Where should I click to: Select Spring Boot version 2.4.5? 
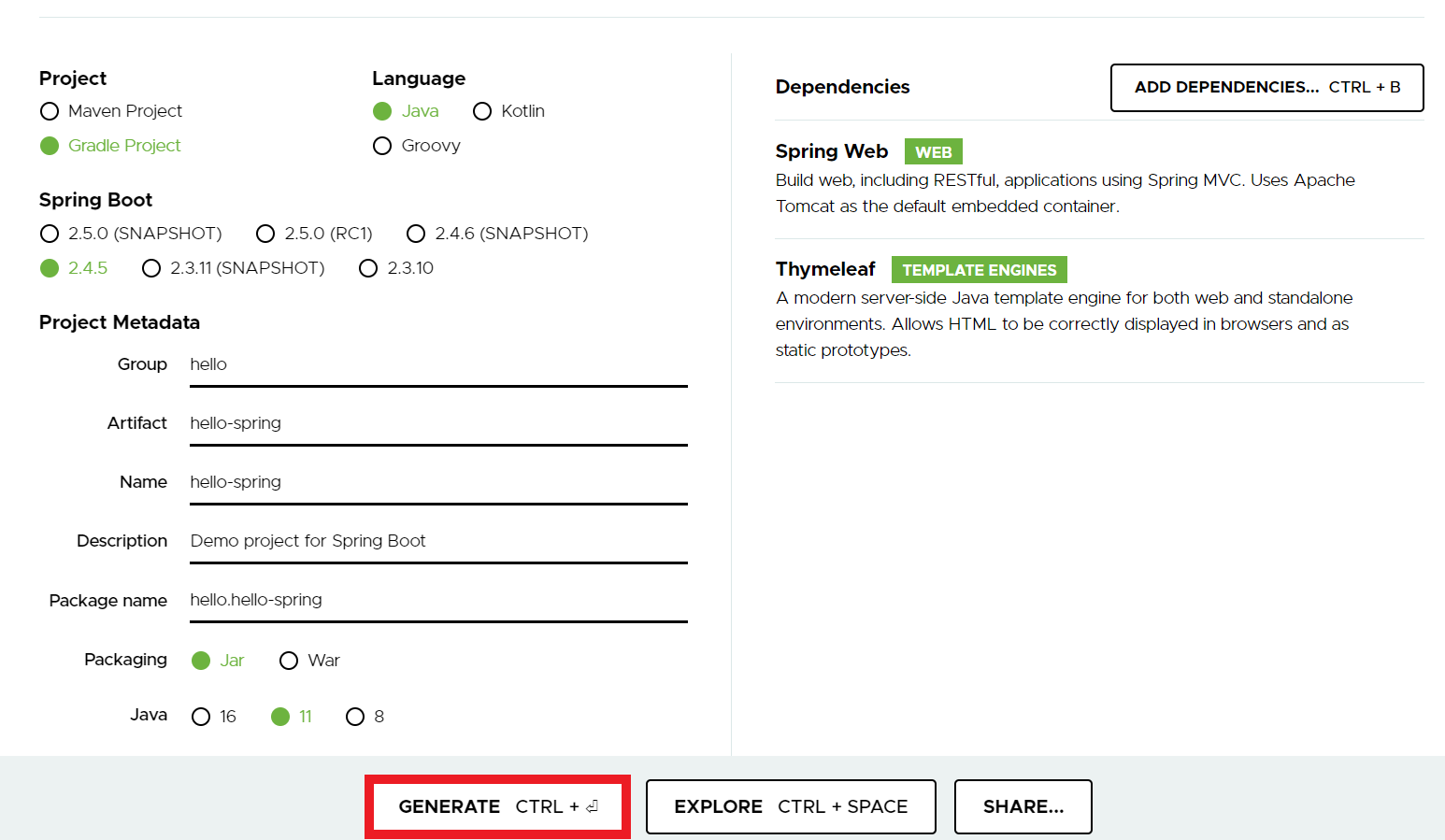click(x=74, y=268)
